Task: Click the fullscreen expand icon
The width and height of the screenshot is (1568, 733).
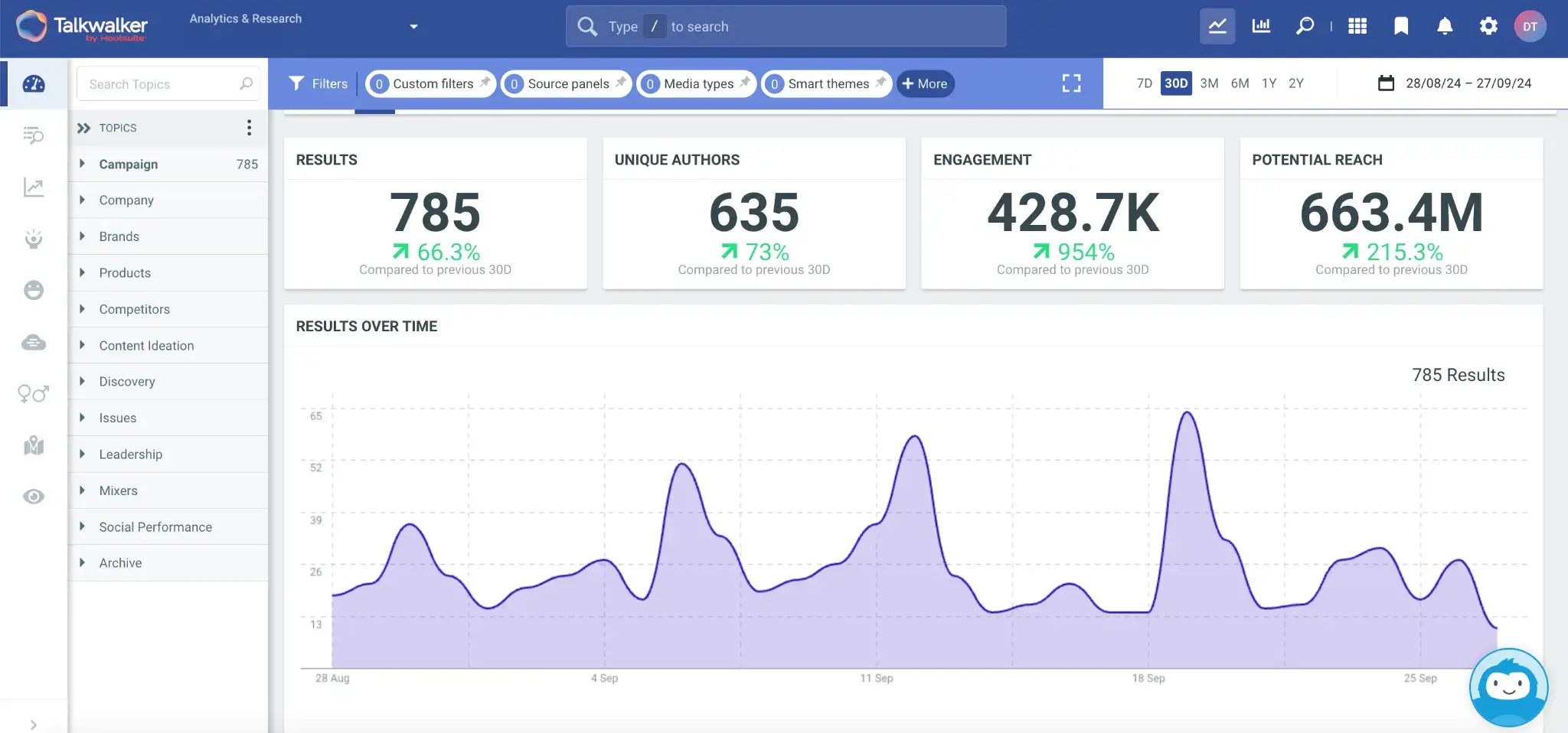Action: pos(1071,83)
